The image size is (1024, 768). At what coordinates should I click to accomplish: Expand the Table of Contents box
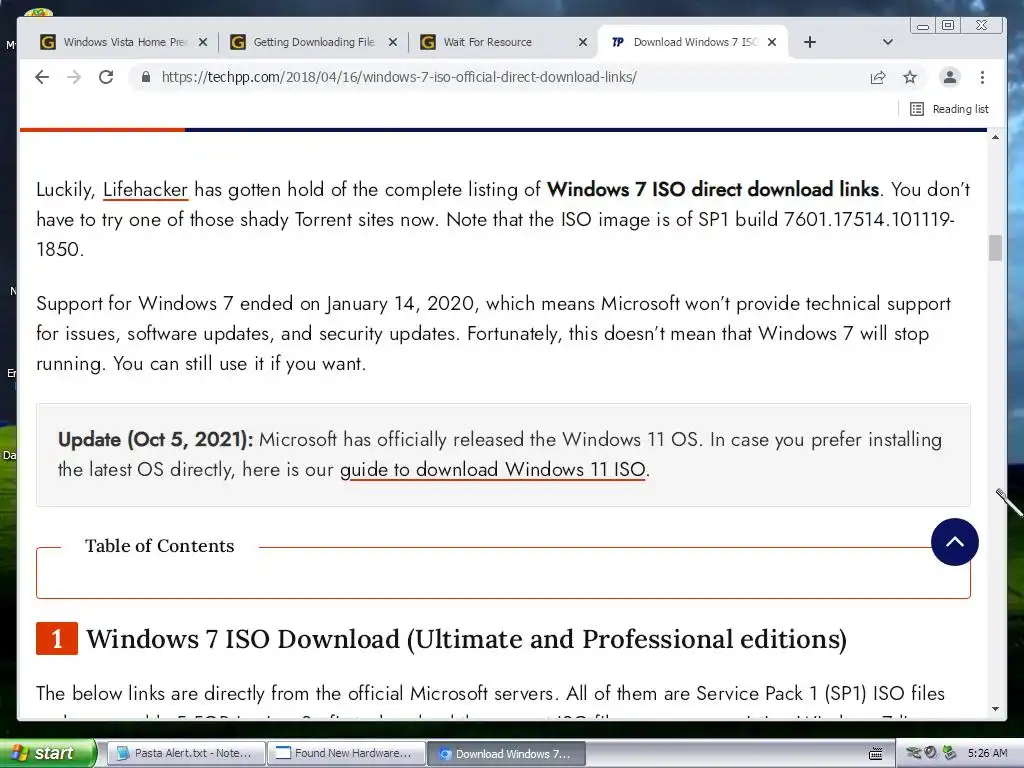pos(503,572)
